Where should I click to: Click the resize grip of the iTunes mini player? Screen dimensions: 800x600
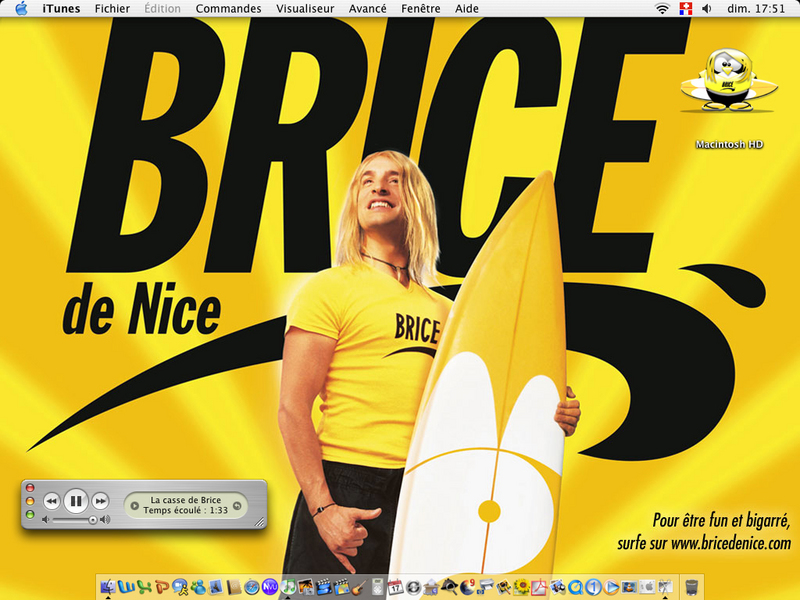click(x=260, y=522)
